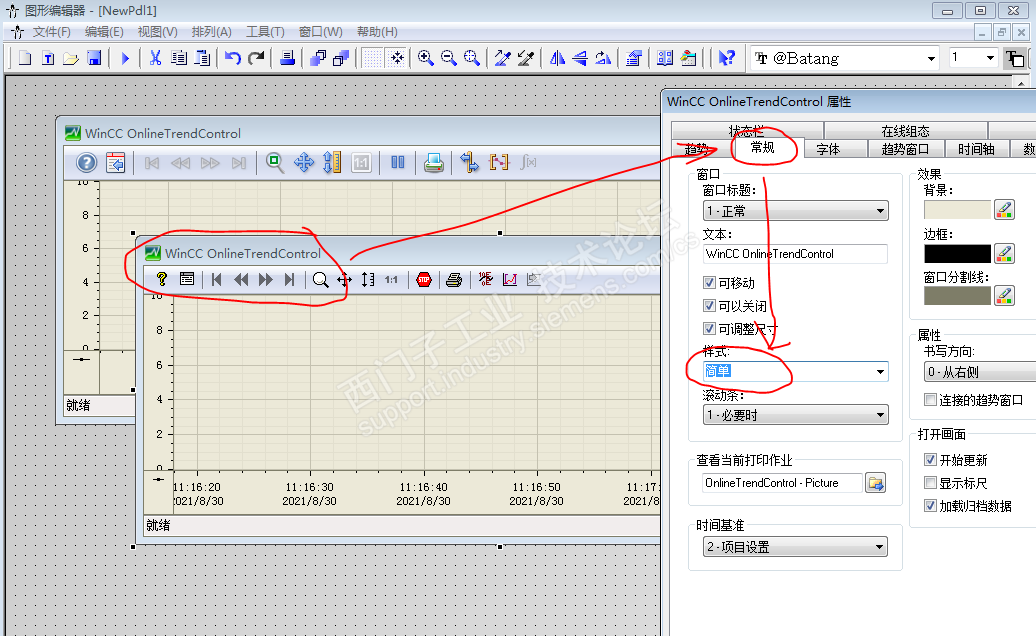Open the 窗口标题 dropdown showing 1 - 正常
1036x636 pixels.
click(x=796, y=211)
